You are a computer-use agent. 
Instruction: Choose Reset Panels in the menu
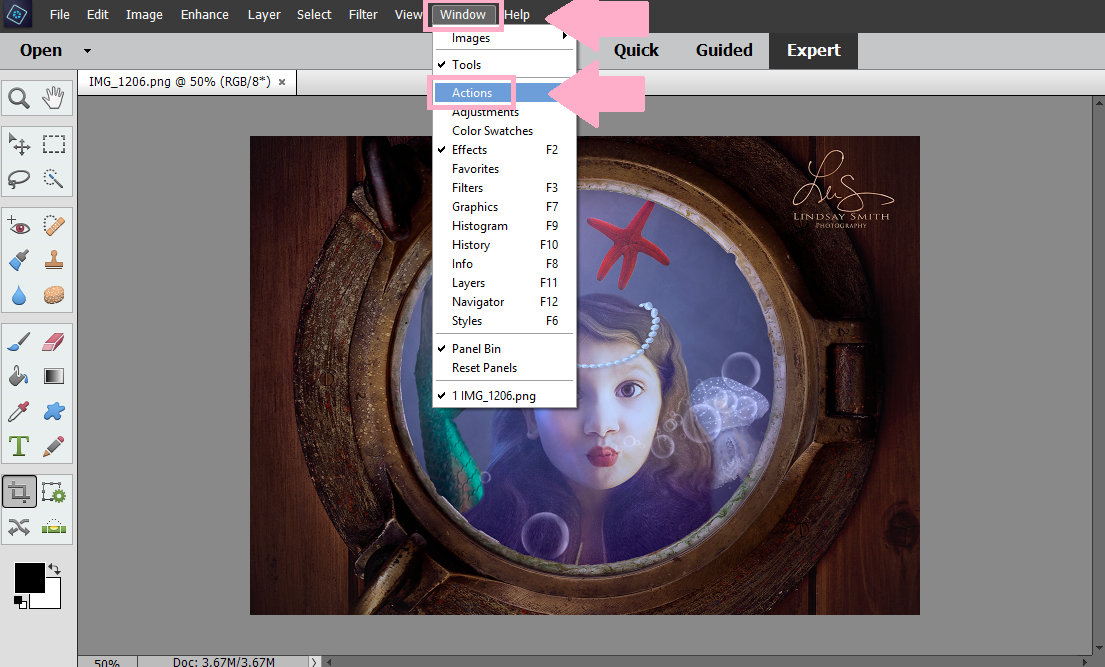point(505,368)
